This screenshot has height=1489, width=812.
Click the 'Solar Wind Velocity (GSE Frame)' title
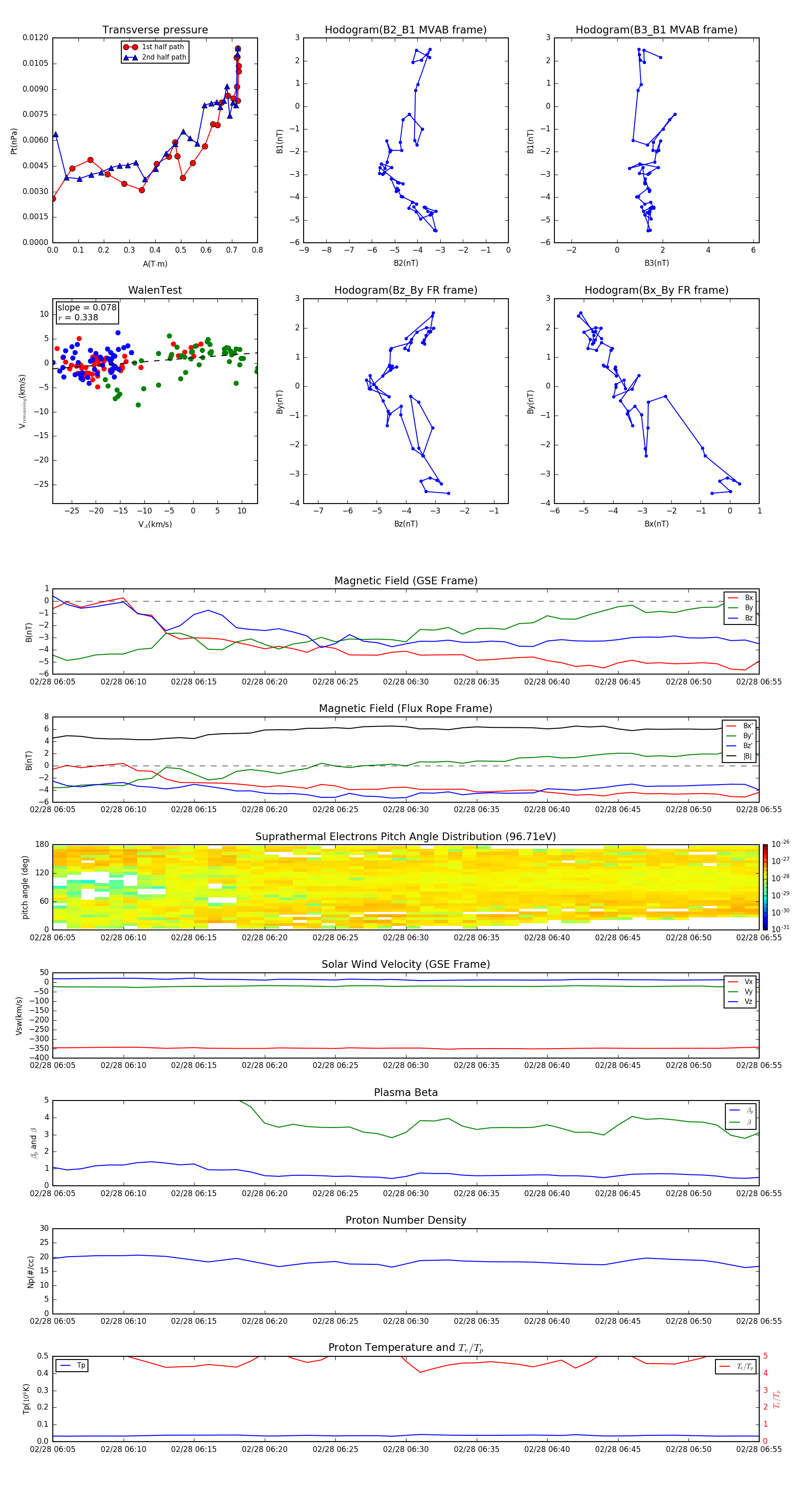pos(406,964)
